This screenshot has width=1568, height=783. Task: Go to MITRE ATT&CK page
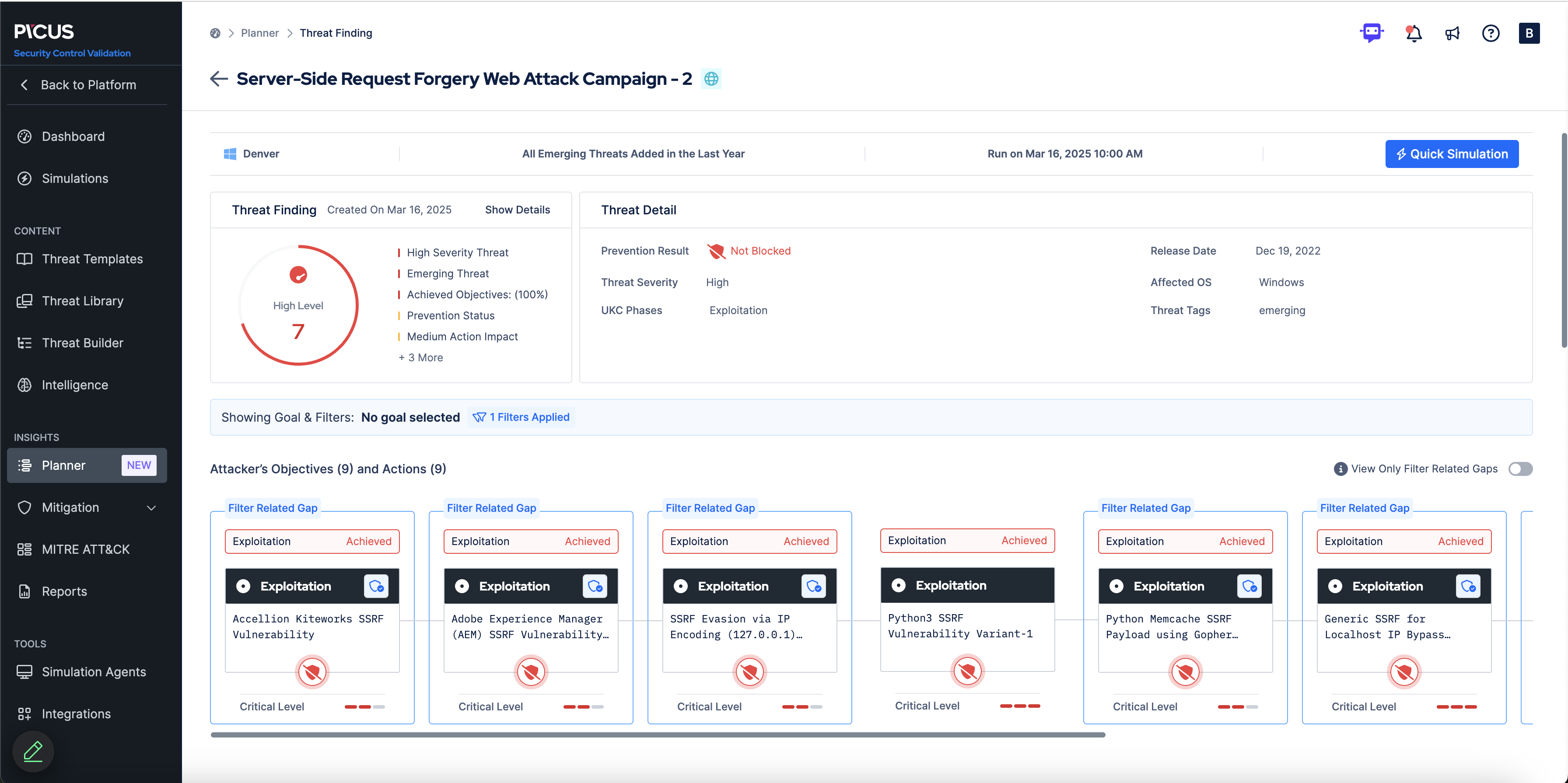[85, 549]
